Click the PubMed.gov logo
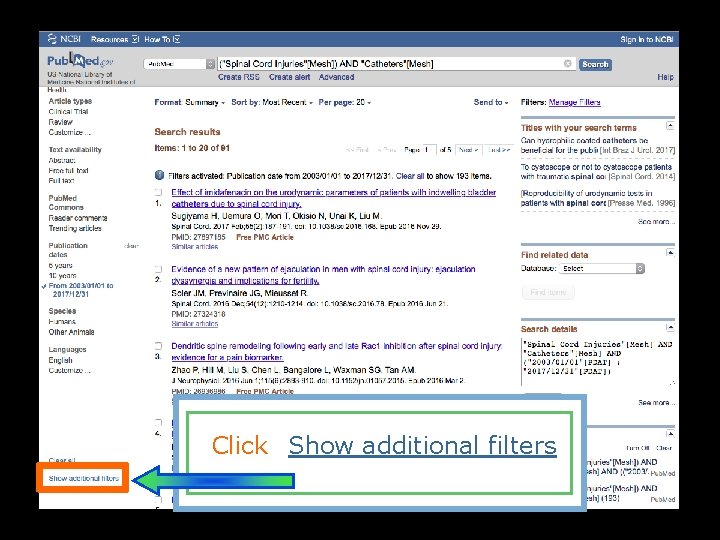 coord(80,61)
